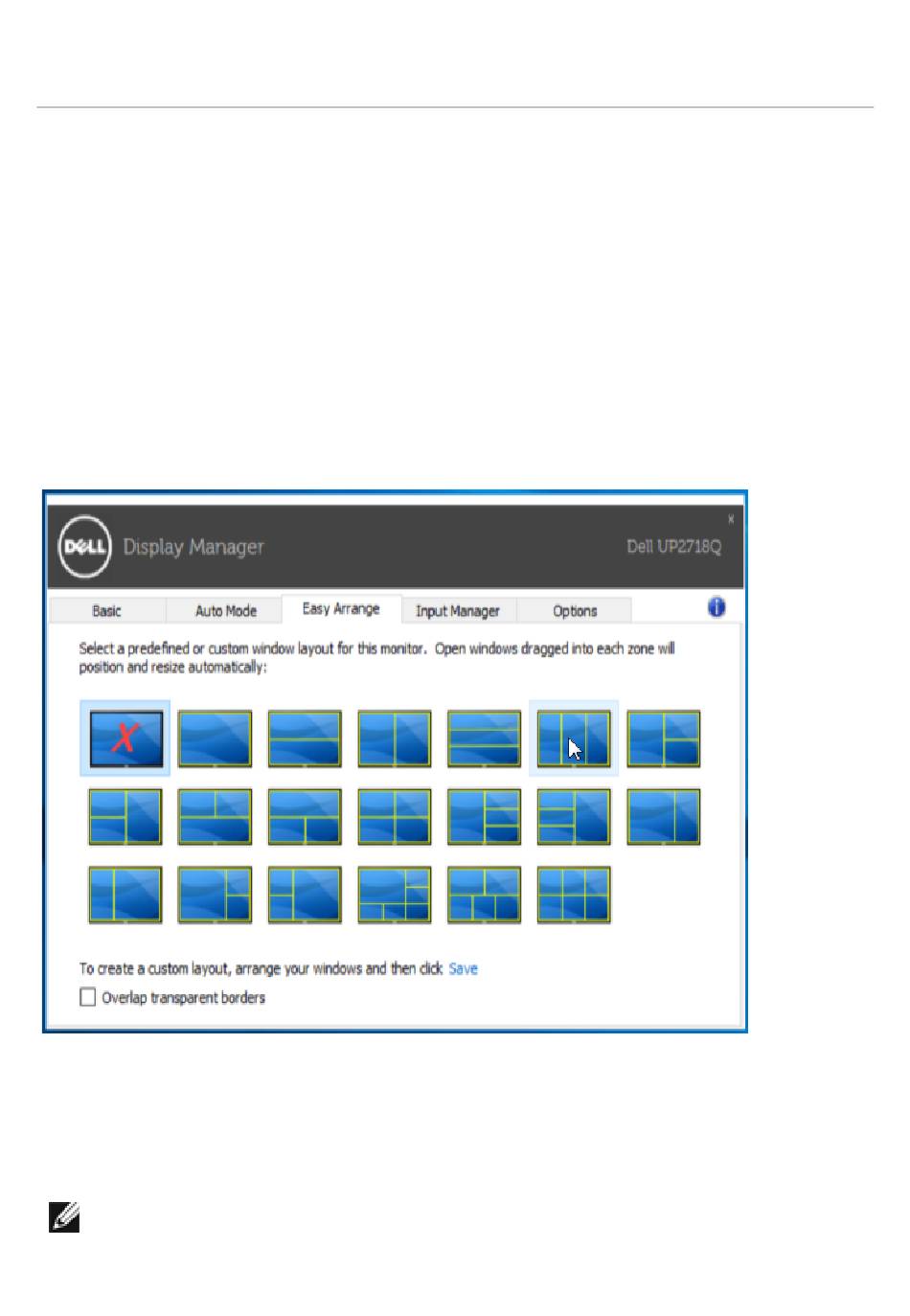Choose the six-zone grid layout

pos(574,894)
